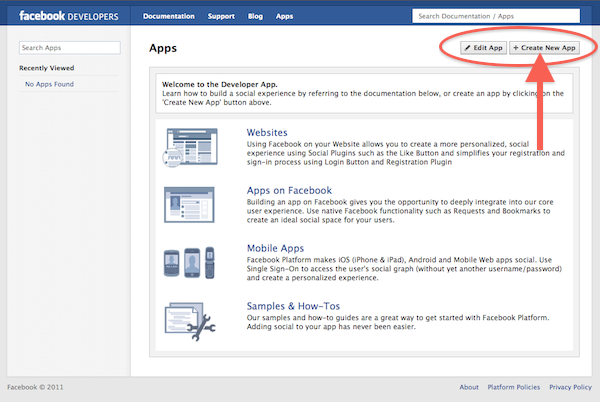
Task: Open the Samples & How-Tos link
Action: [293, 306]
